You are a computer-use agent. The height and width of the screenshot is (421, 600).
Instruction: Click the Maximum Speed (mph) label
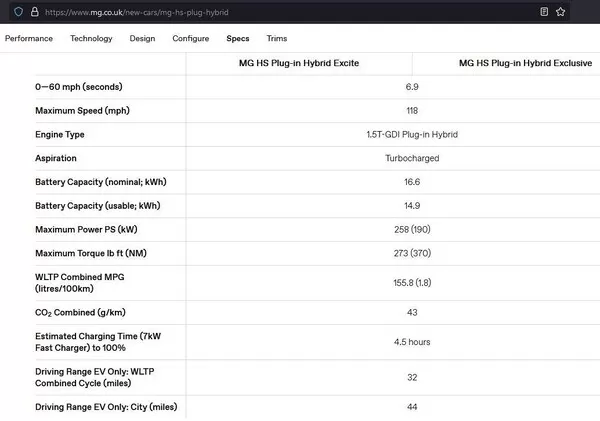[x=82, y=111]
